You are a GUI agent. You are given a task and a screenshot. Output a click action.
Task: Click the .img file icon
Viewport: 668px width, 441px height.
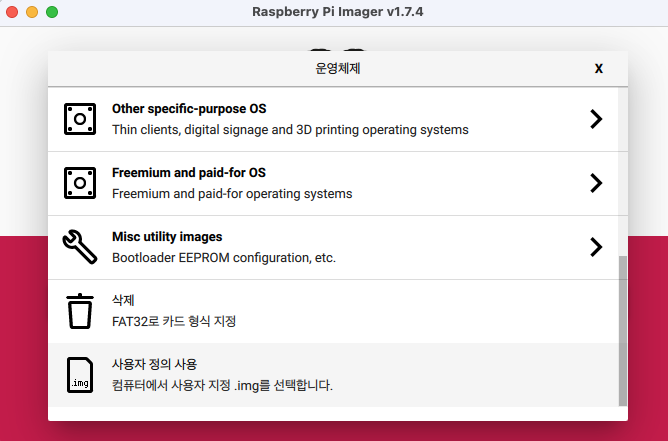[80, 375]
